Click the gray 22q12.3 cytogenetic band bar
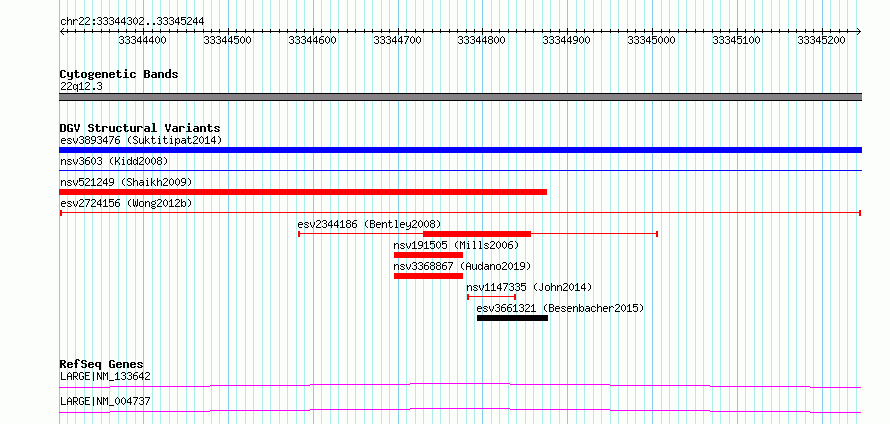890x424 pixels. 460,97
